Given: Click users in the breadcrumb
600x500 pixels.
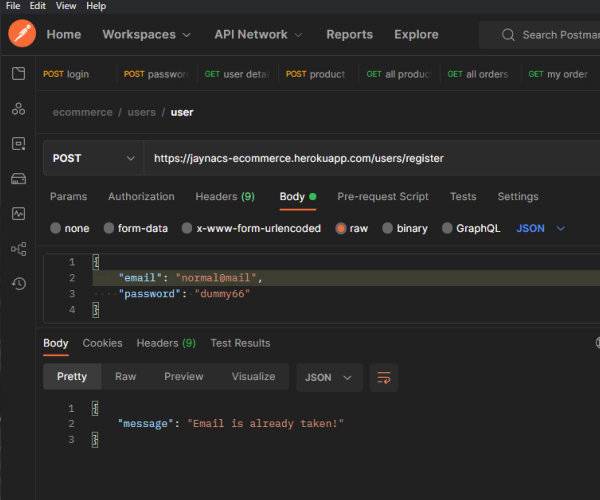Looking at the screenshot, I should pos(142,112).
